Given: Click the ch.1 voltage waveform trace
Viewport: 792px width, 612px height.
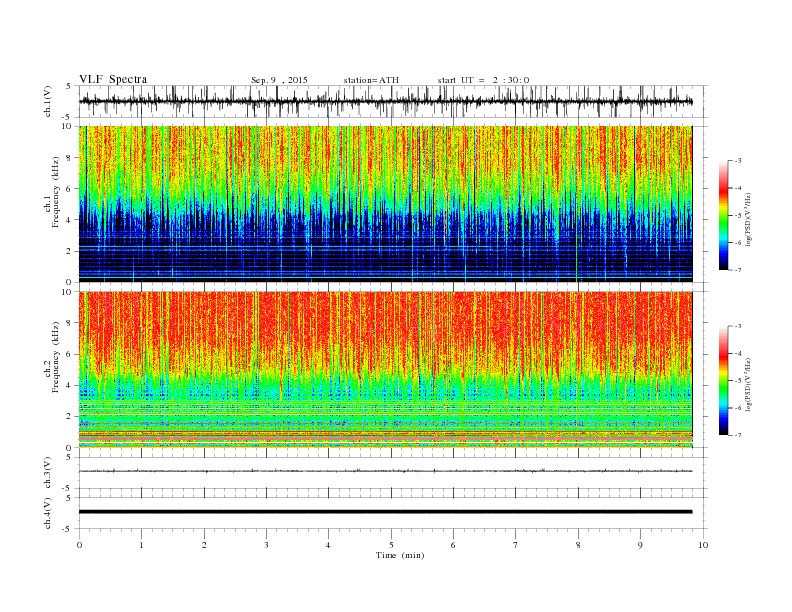Looking at the screenshot, I should click(386, 101).
